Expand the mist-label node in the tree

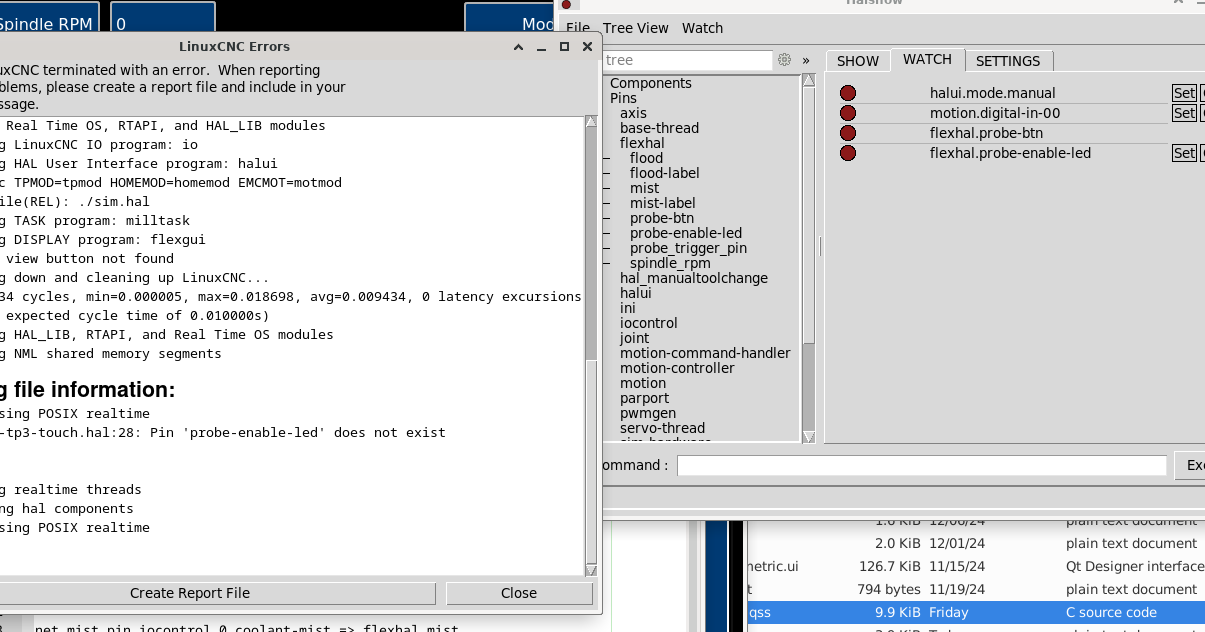pos(607,203)
